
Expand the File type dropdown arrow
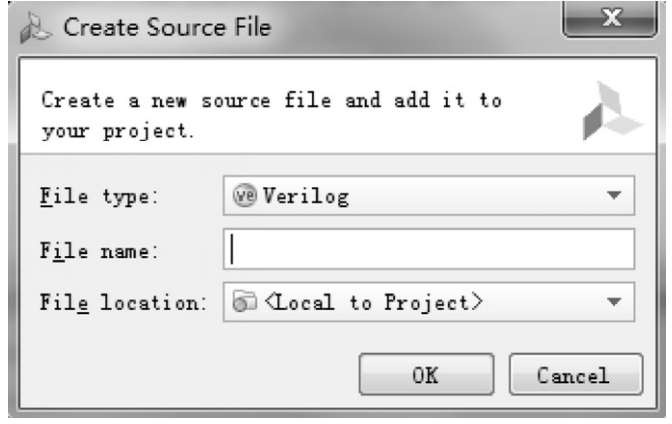(x=614, y=195)
